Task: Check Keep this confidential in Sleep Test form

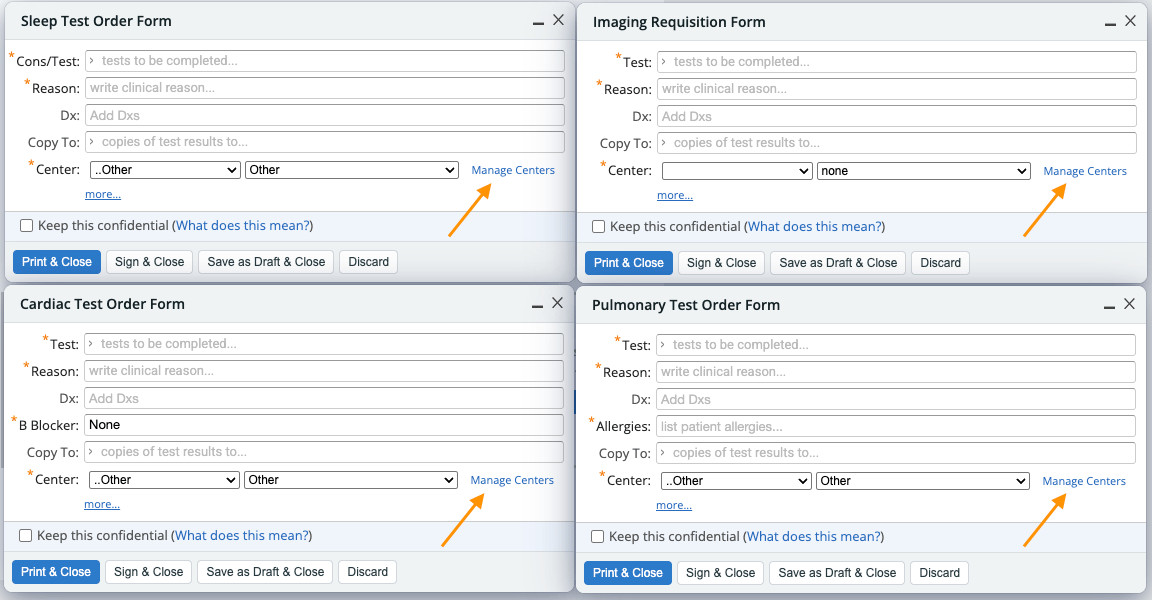Action: (26, 225)
